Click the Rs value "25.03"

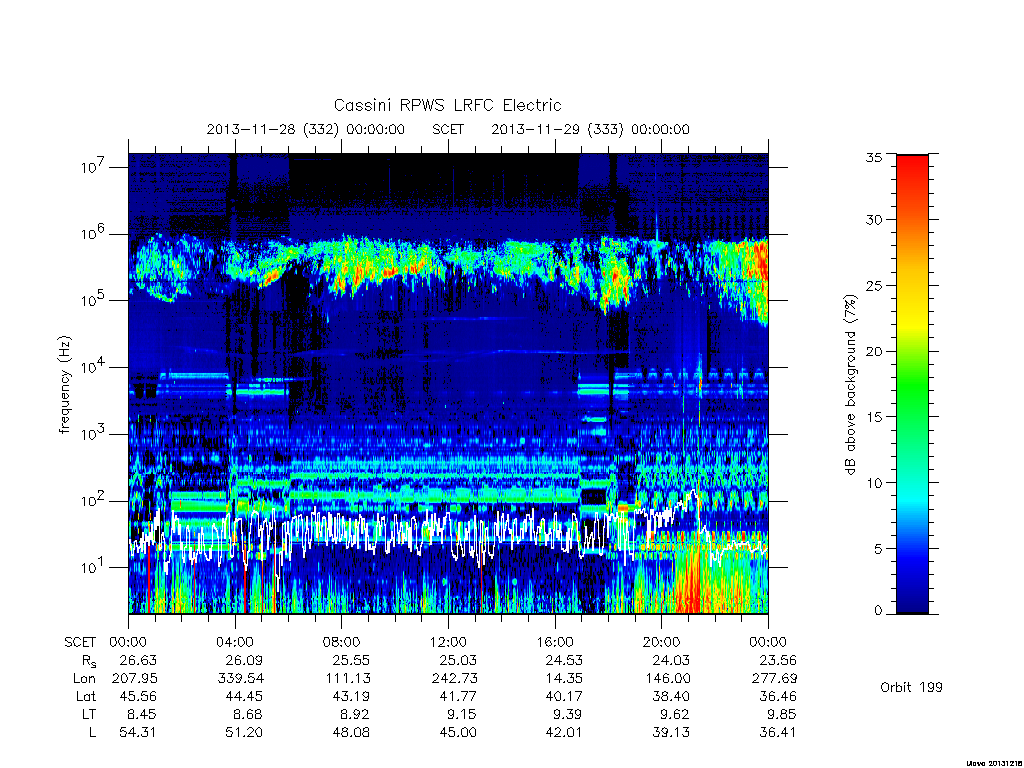[x=458, y=660]
